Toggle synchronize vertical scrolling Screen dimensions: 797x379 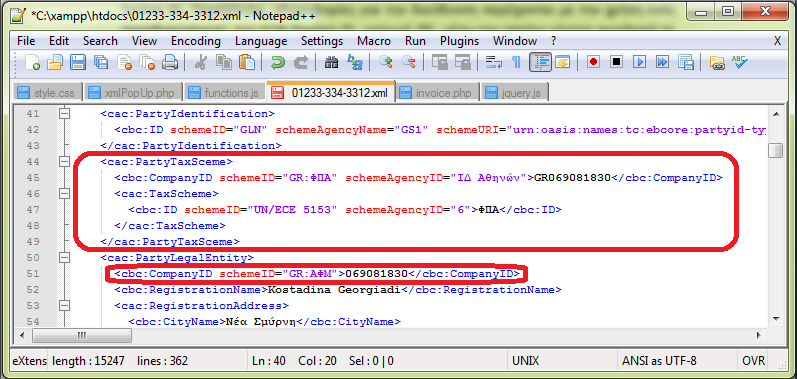[440, 62]
